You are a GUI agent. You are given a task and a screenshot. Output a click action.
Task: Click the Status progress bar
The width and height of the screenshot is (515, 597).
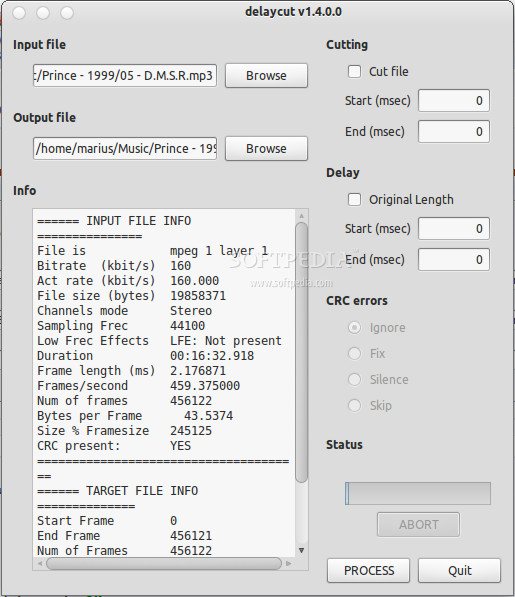coord(418,493)
